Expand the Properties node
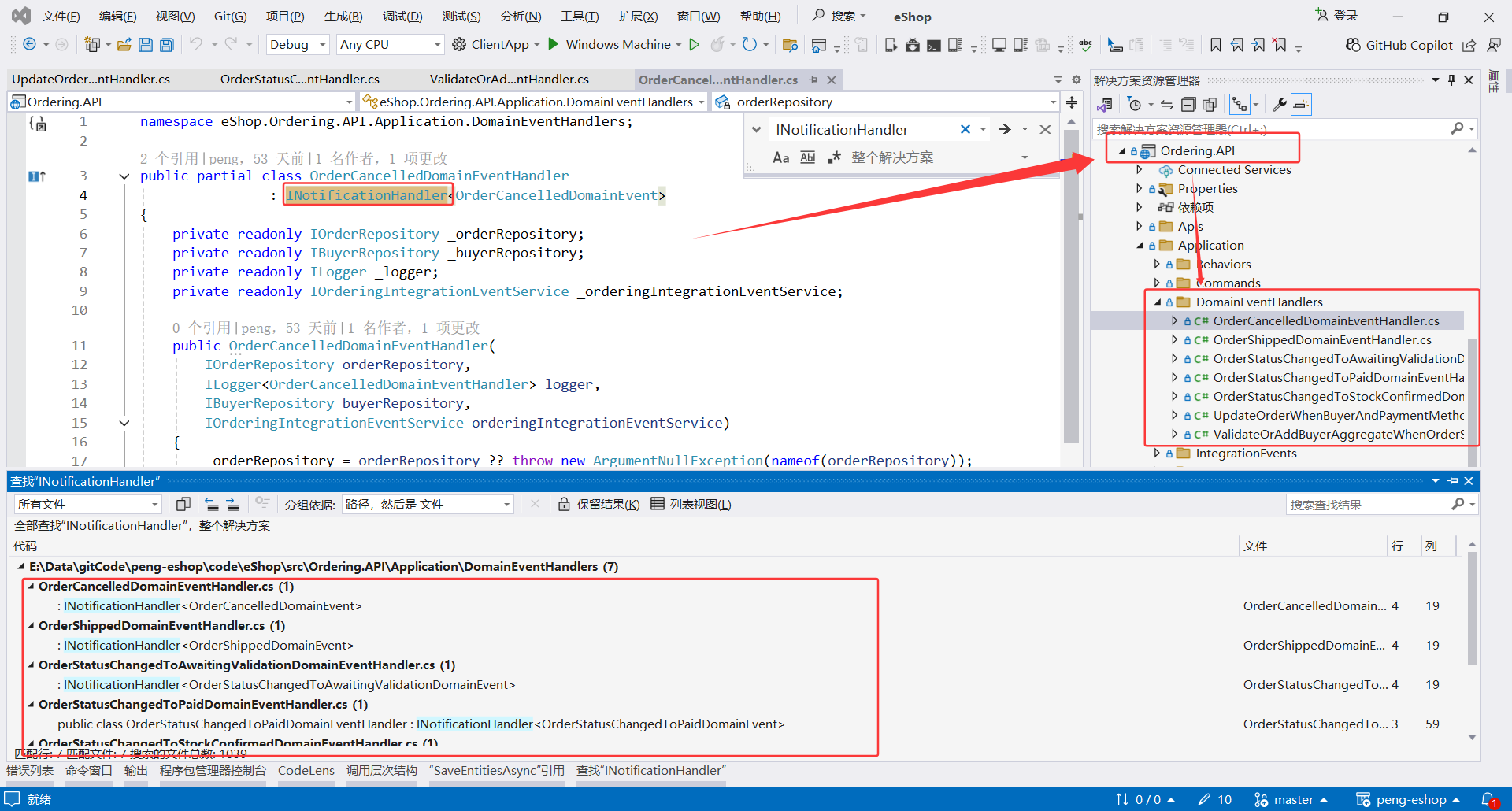This screenshot has width=1512, height=811. click(1140, 189)
